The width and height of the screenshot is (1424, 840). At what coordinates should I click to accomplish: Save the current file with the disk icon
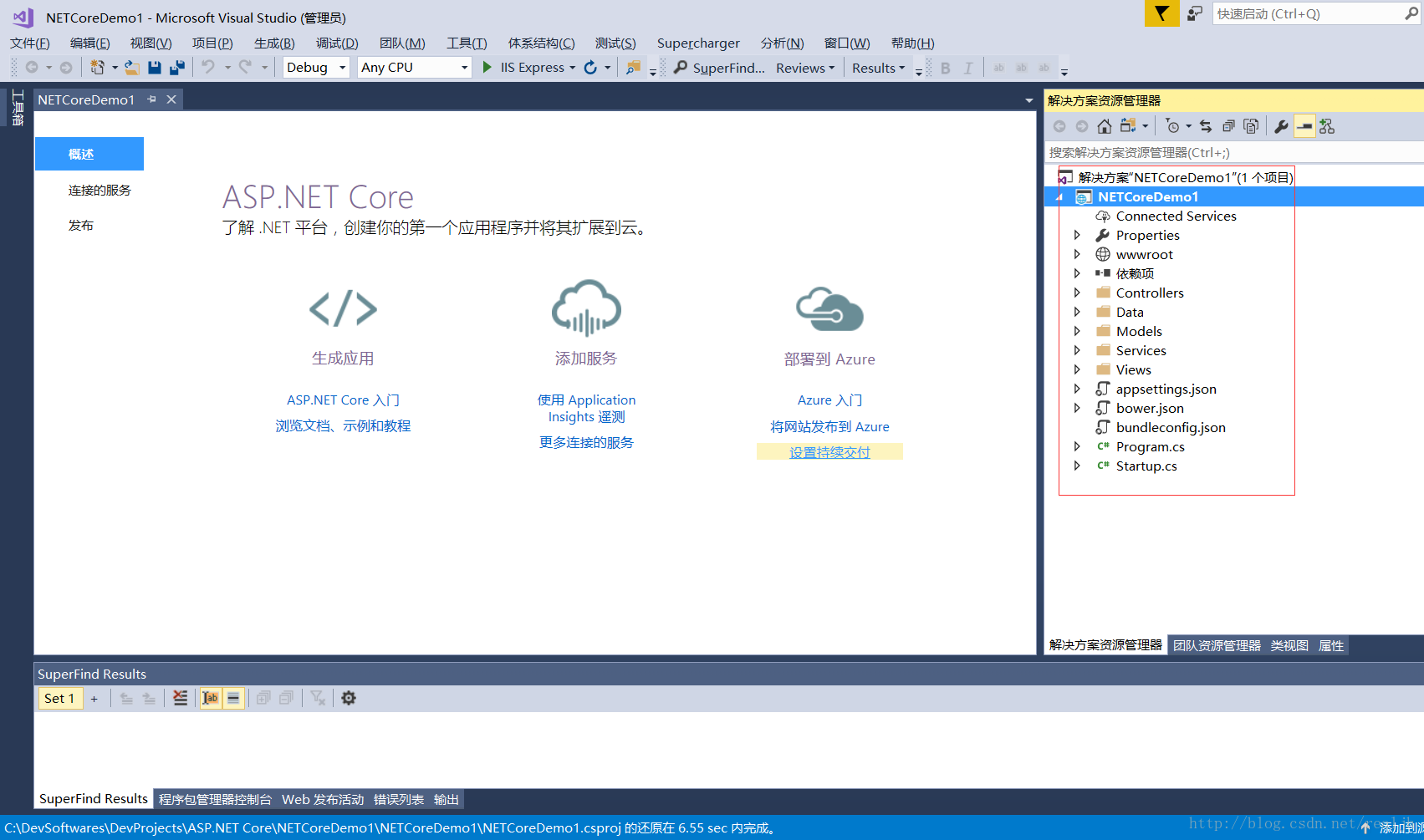(x=155, y=68)
